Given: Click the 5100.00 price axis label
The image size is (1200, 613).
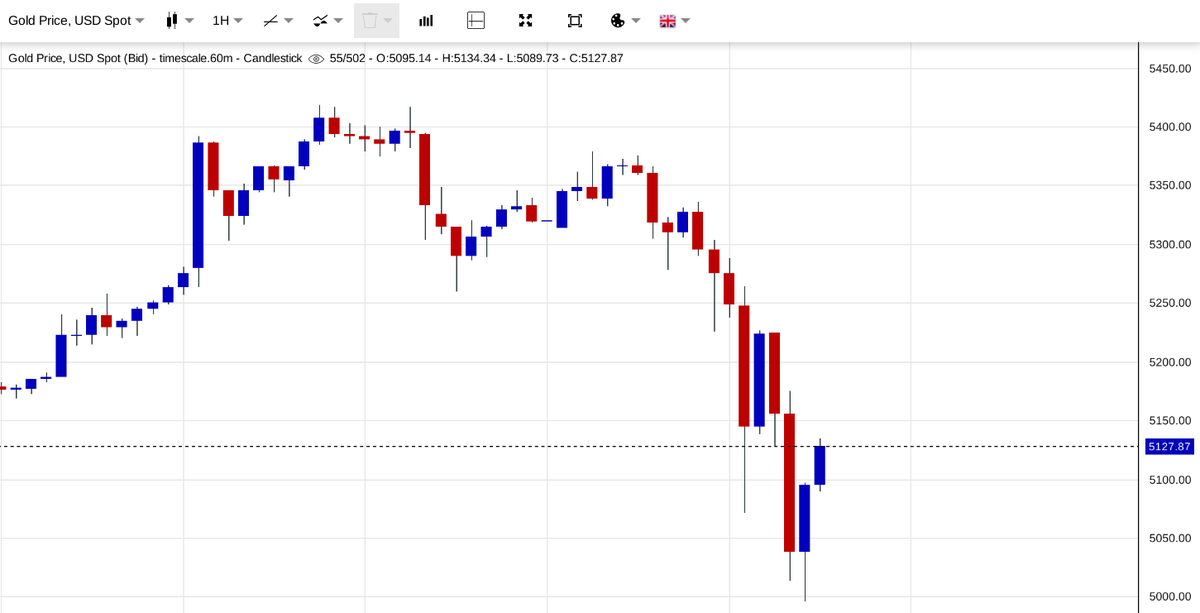Looking at the screenshot, I should [1170, 480].
